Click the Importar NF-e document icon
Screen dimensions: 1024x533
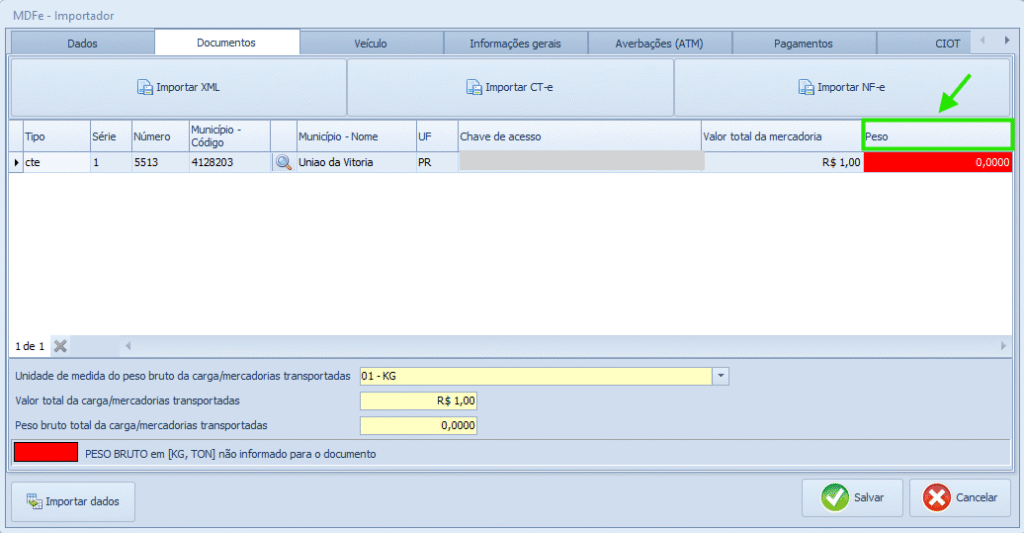(x=806, y=87)
